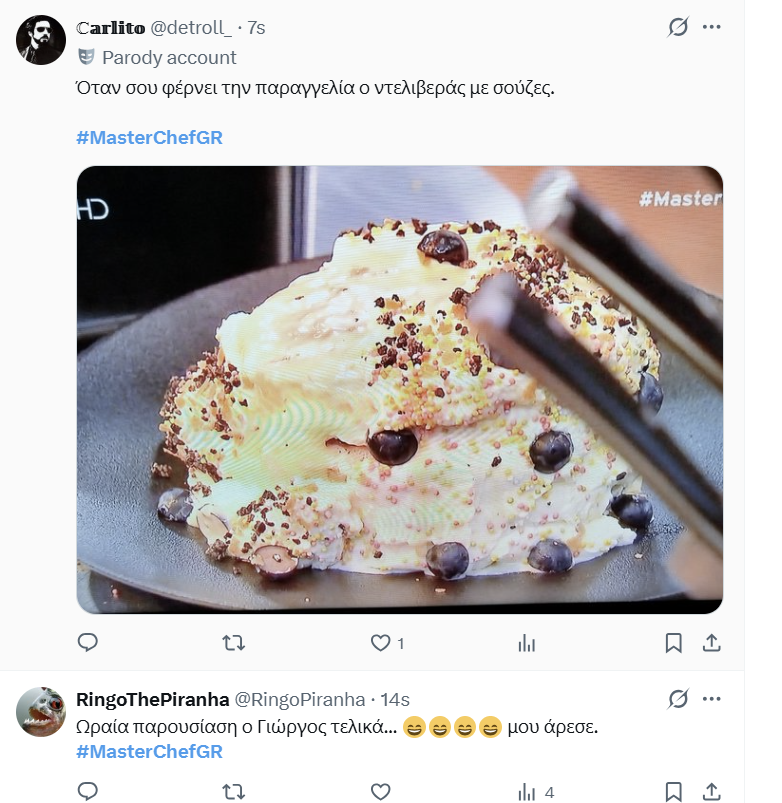Click Grok icon on RingoThePiranha's tweet
Image resolution: width=782 pixels, height=803 pixels.
pyautogui.click(x=678, y=698)
